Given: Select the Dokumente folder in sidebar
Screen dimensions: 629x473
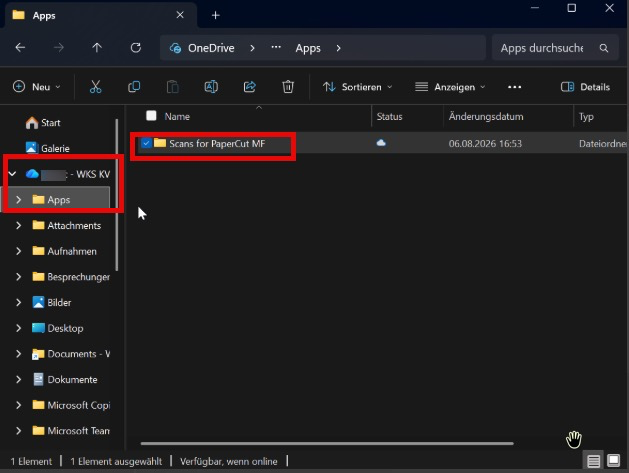Looking at the screenshot, I should click(x=65, y=379).
